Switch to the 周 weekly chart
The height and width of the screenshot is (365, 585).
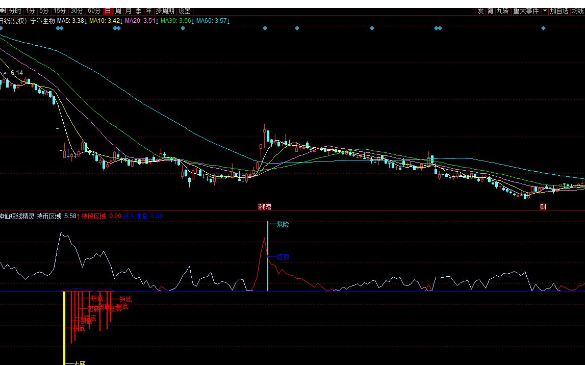pyautogui.click(x=118, y=11)
